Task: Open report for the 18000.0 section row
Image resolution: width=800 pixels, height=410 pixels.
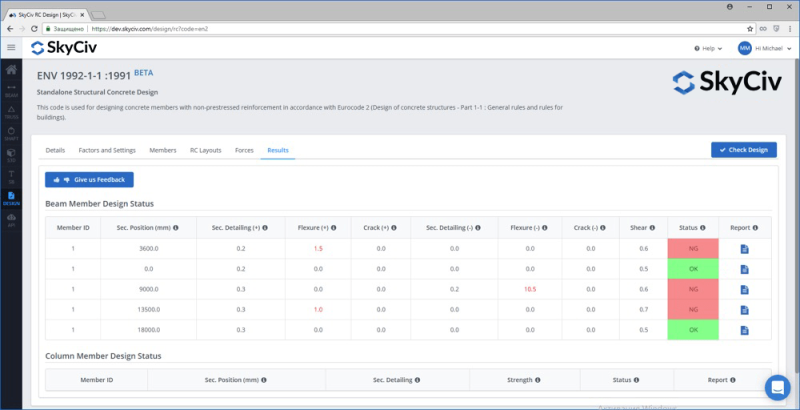Action: (x=744, y=329)
